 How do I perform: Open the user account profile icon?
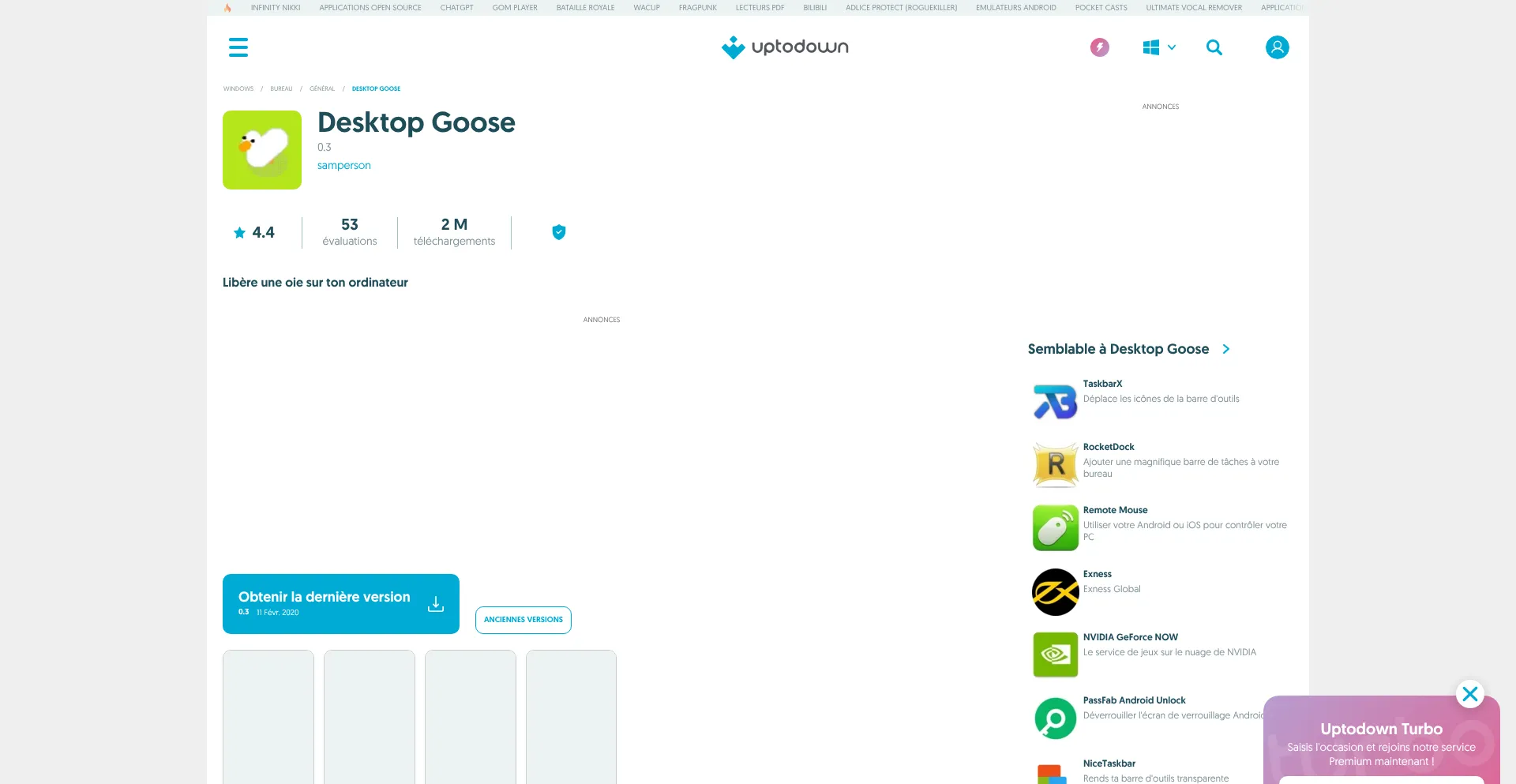[1277, 47]
